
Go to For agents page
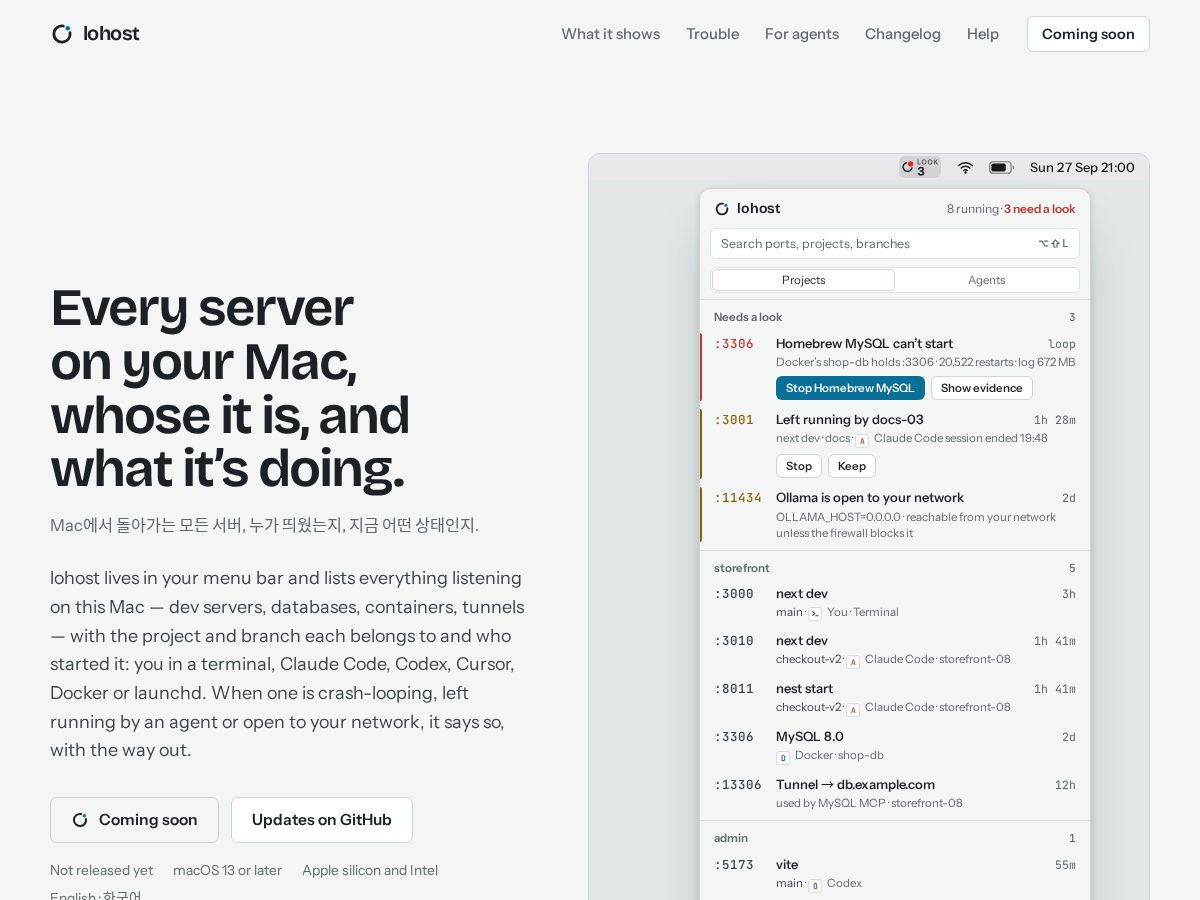(x=802, y=34)
